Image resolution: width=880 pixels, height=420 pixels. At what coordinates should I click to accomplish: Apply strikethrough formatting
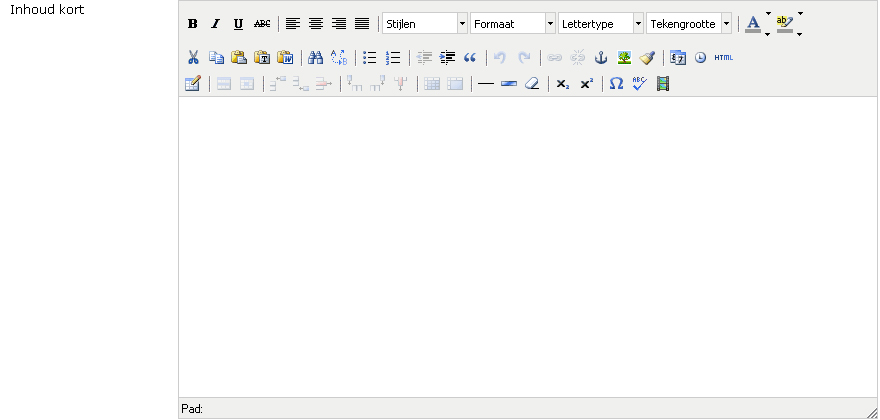[262, 24]
